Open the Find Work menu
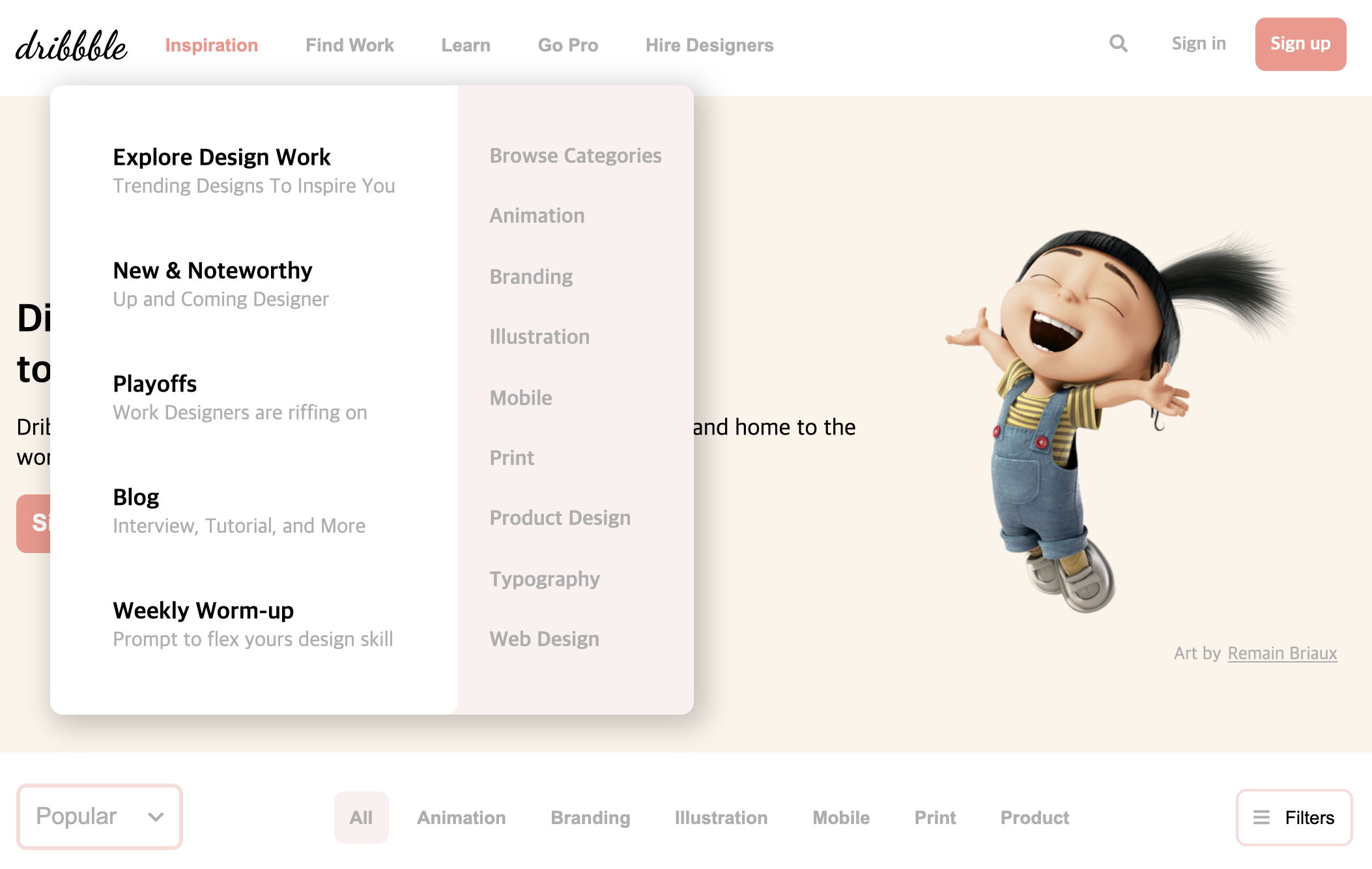The width and height of the screenshot is (1372, 869). (350, 45)
